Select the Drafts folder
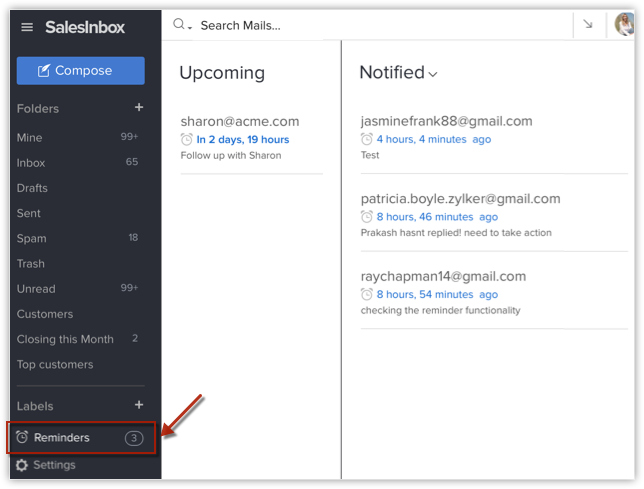Image resolution: width=644 pixels, height=489 pixels. [32, 188]
